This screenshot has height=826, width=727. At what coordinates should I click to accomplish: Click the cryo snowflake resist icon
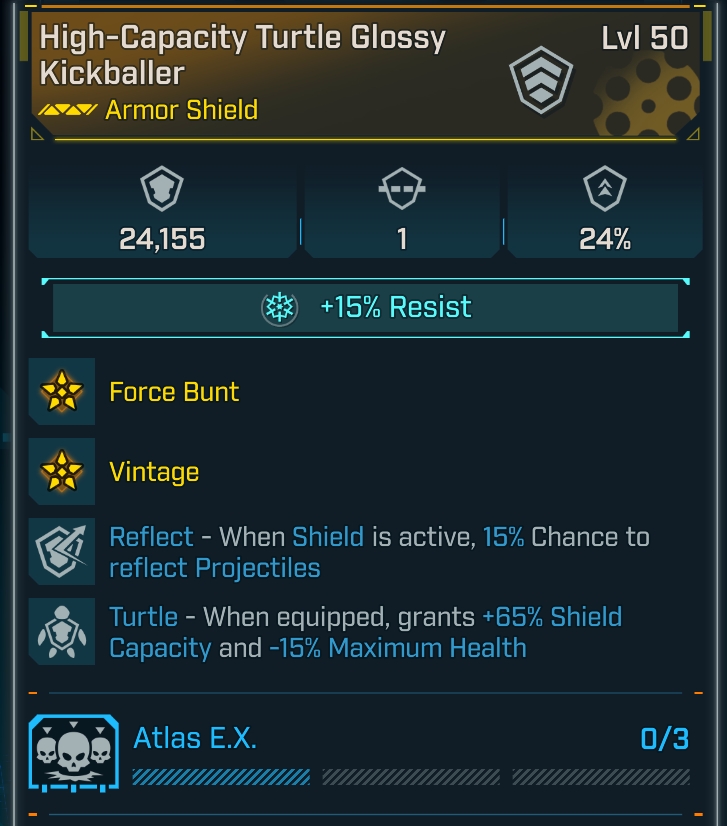coord(279,308)
